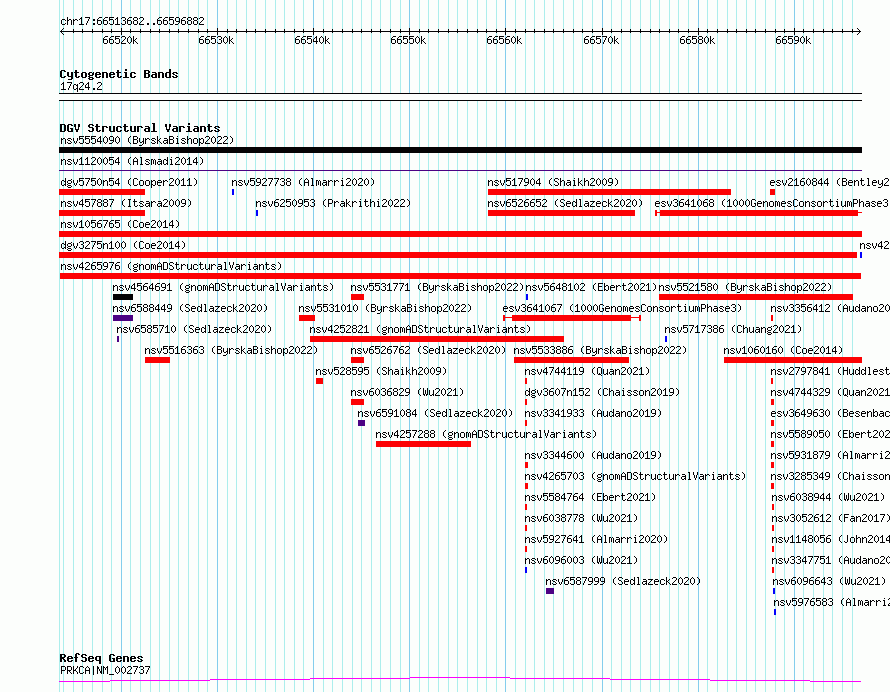The width and height of the screenshot is (890, 692).
Task: Click the black nsv4564691 variant bar
Action: pos(123,297)
